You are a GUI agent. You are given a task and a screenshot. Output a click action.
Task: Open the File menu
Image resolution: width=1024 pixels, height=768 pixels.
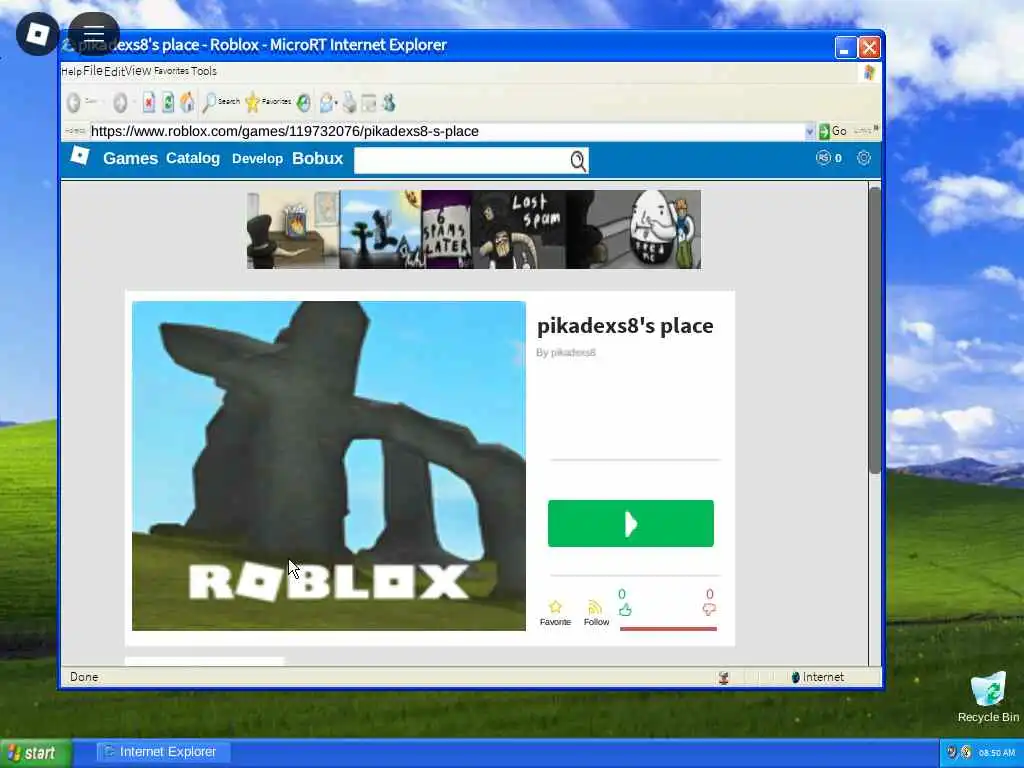pyautogui.click(x=93, y=71)
